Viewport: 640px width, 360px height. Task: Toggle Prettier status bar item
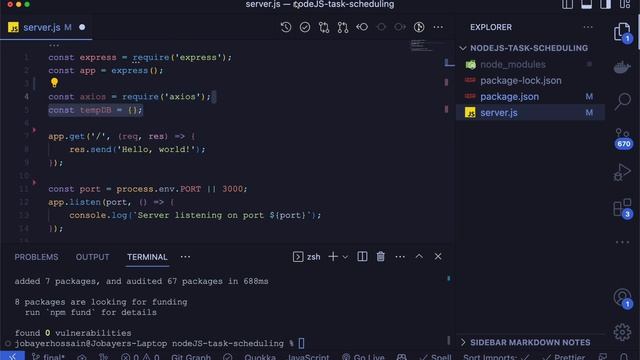click(x=564, y=357)
